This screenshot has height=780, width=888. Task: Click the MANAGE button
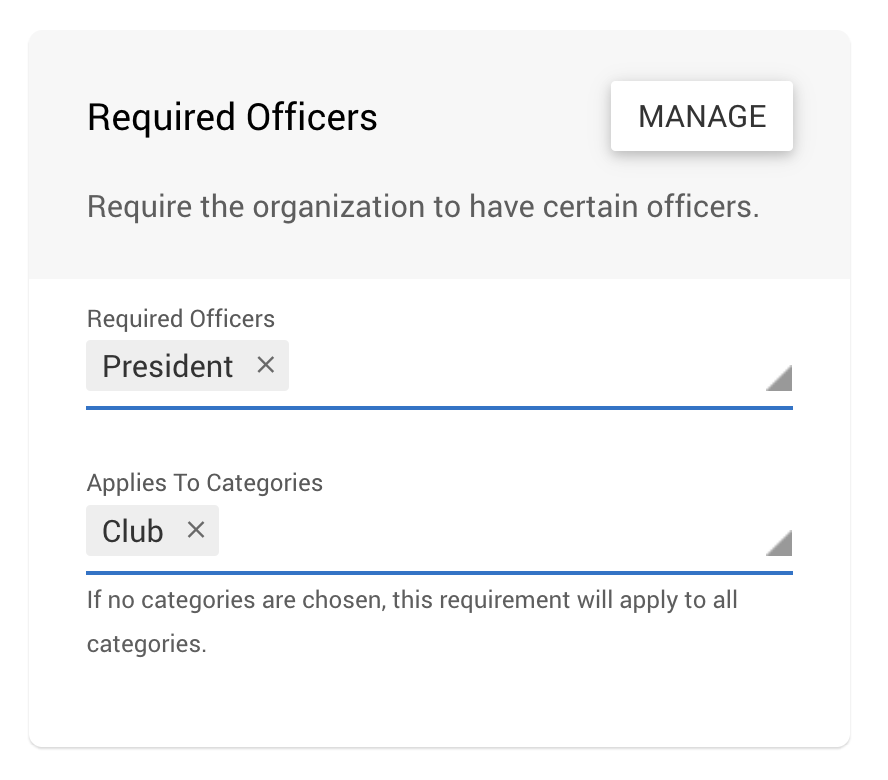click(x=702, y=116)
